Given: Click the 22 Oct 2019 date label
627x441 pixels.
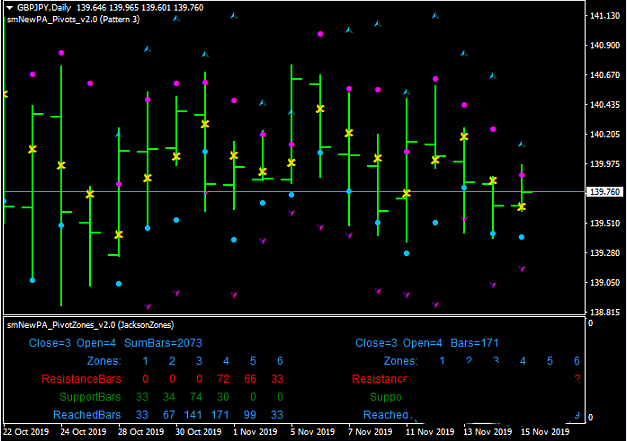Looking at the screenshot, I should pos(27,434).
